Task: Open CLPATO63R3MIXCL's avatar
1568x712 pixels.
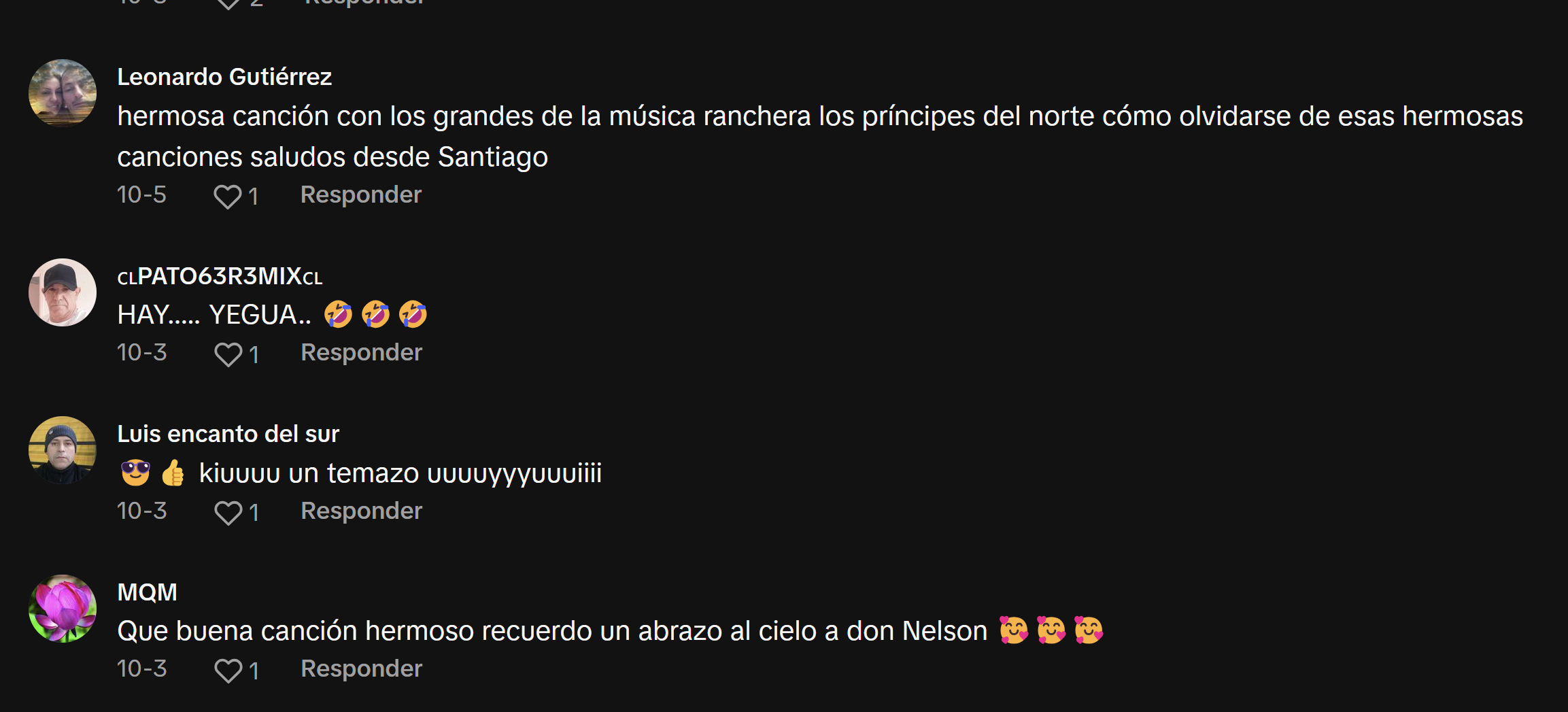Action: point(63,292)
